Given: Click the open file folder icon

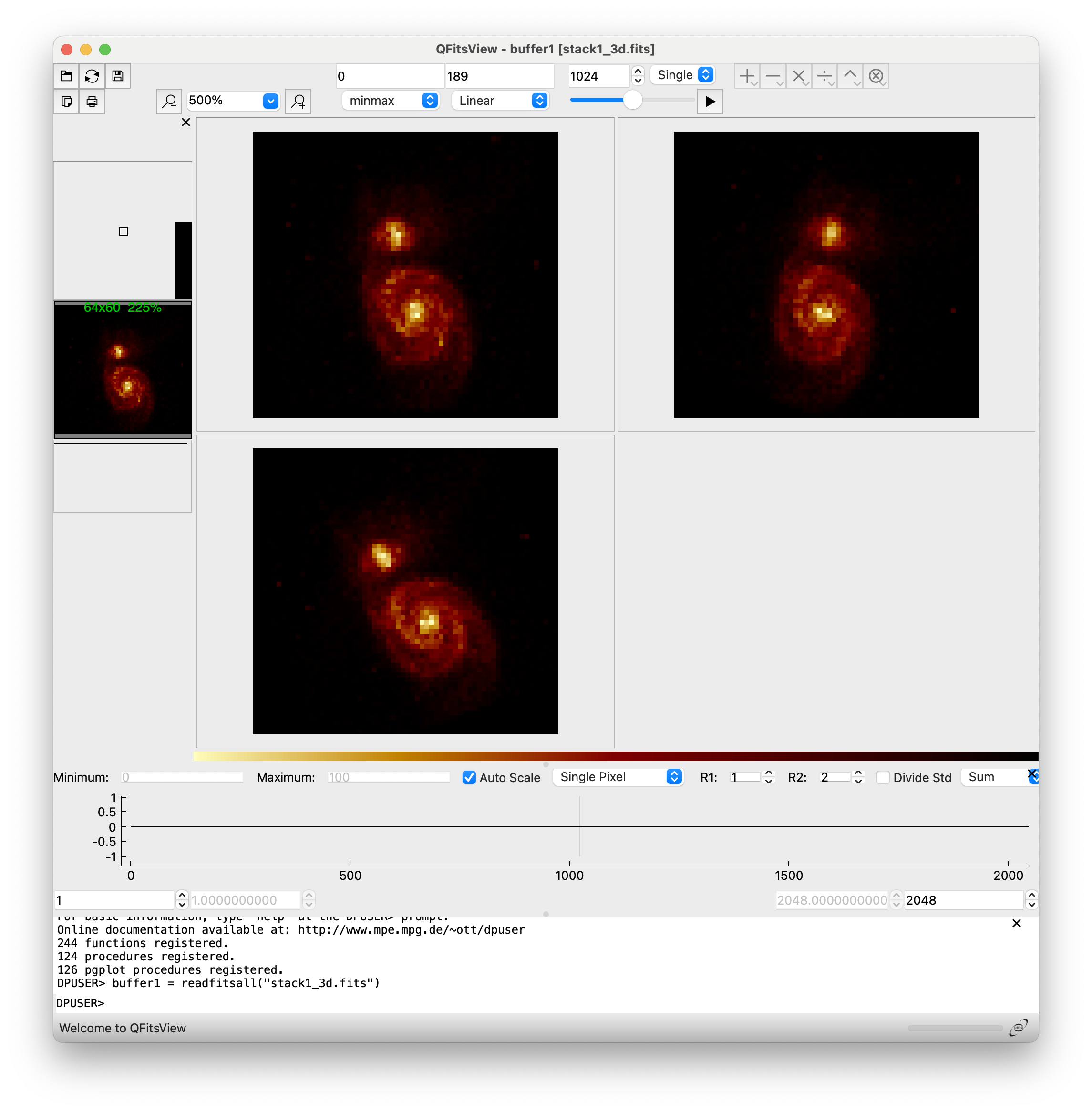Looking at the screenshot, I should pos(67,76).
